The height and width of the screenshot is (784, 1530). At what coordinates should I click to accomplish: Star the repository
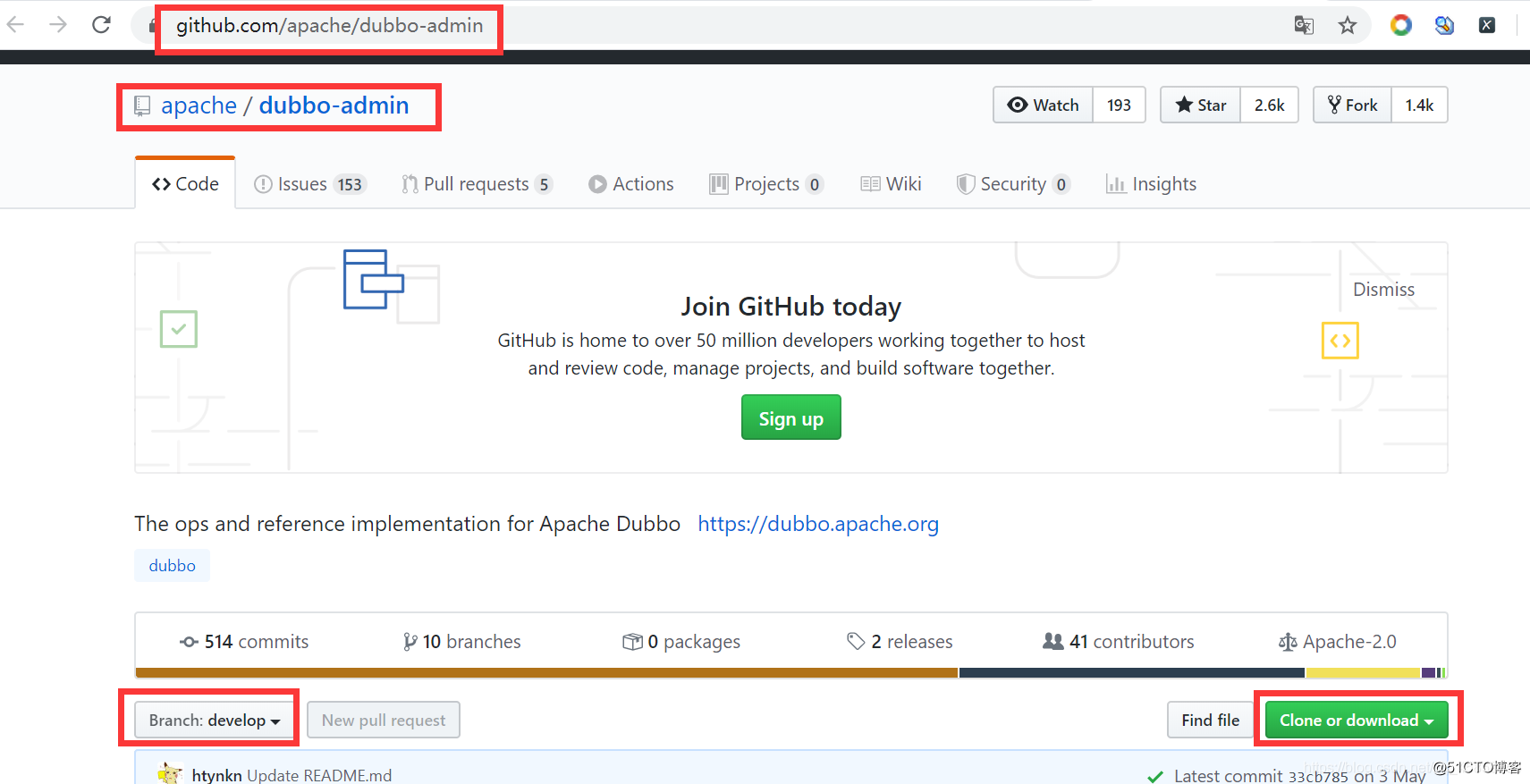point(1200,105)
